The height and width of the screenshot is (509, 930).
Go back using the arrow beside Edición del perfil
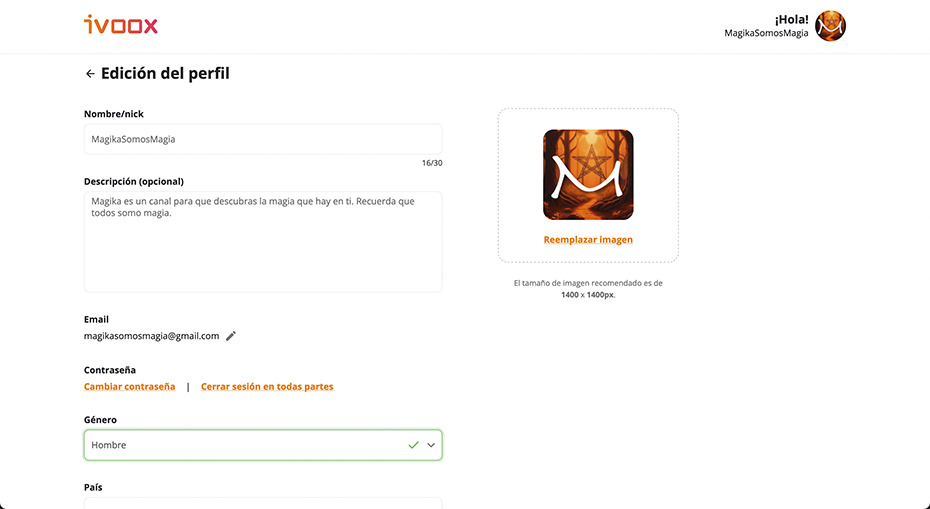tap(90, 74)
